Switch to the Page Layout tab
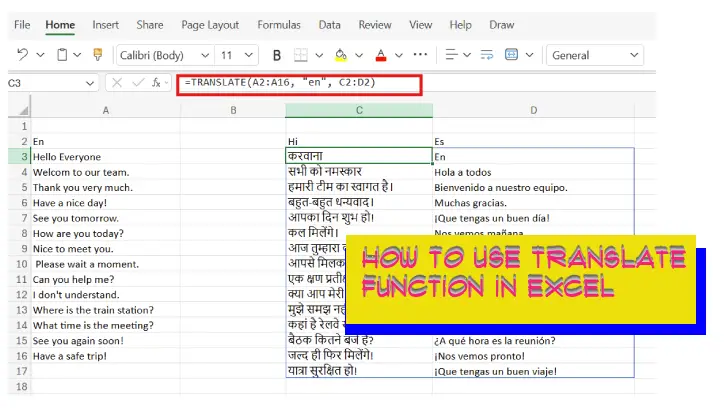725x408 pixels. coord(210,25)
